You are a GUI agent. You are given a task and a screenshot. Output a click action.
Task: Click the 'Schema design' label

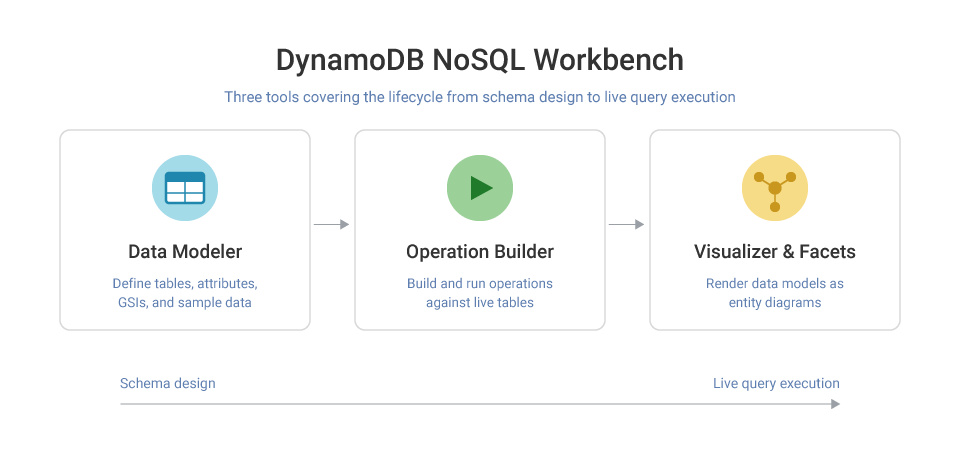[x=168, y=383]
